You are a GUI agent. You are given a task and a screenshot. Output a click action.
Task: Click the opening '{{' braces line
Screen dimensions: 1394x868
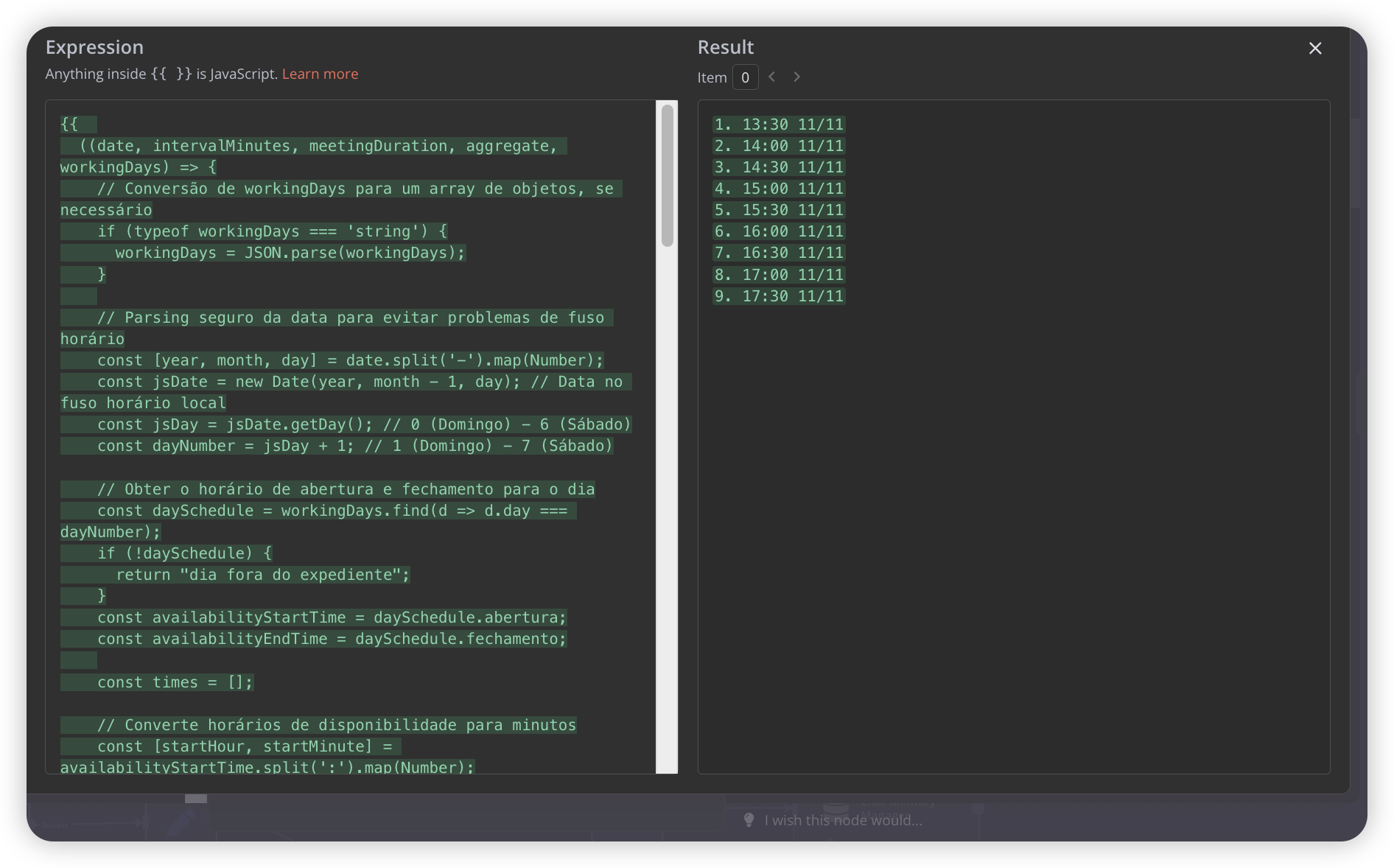[69, 125]
